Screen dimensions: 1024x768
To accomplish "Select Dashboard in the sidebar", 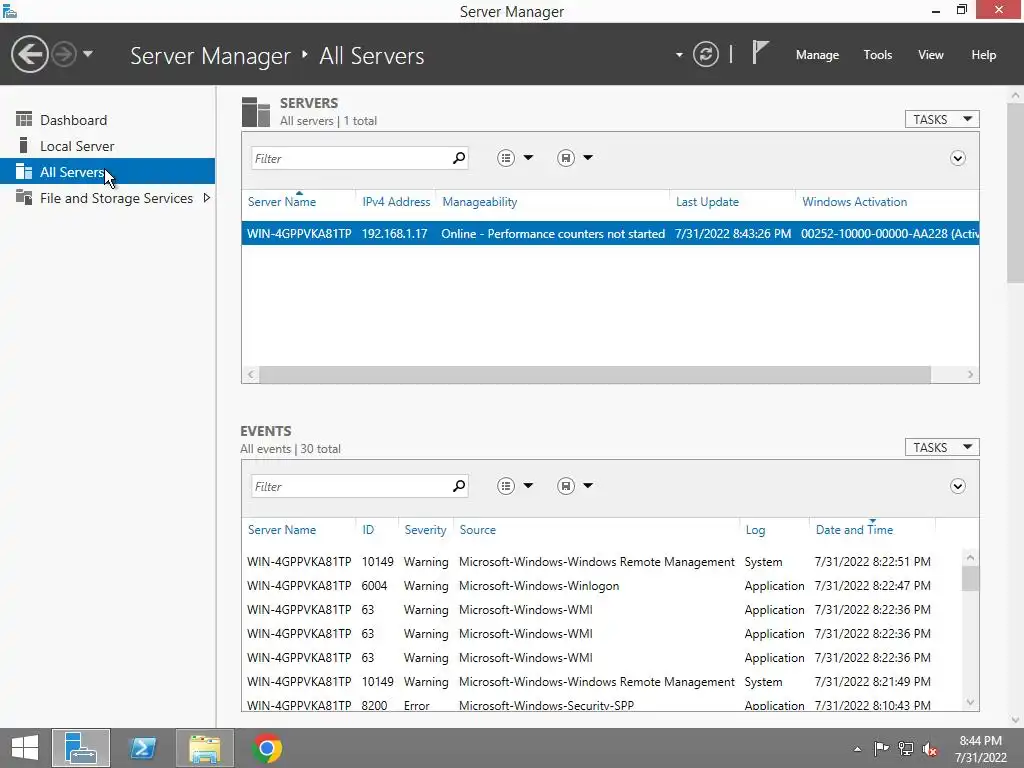I will click(73, 120).
